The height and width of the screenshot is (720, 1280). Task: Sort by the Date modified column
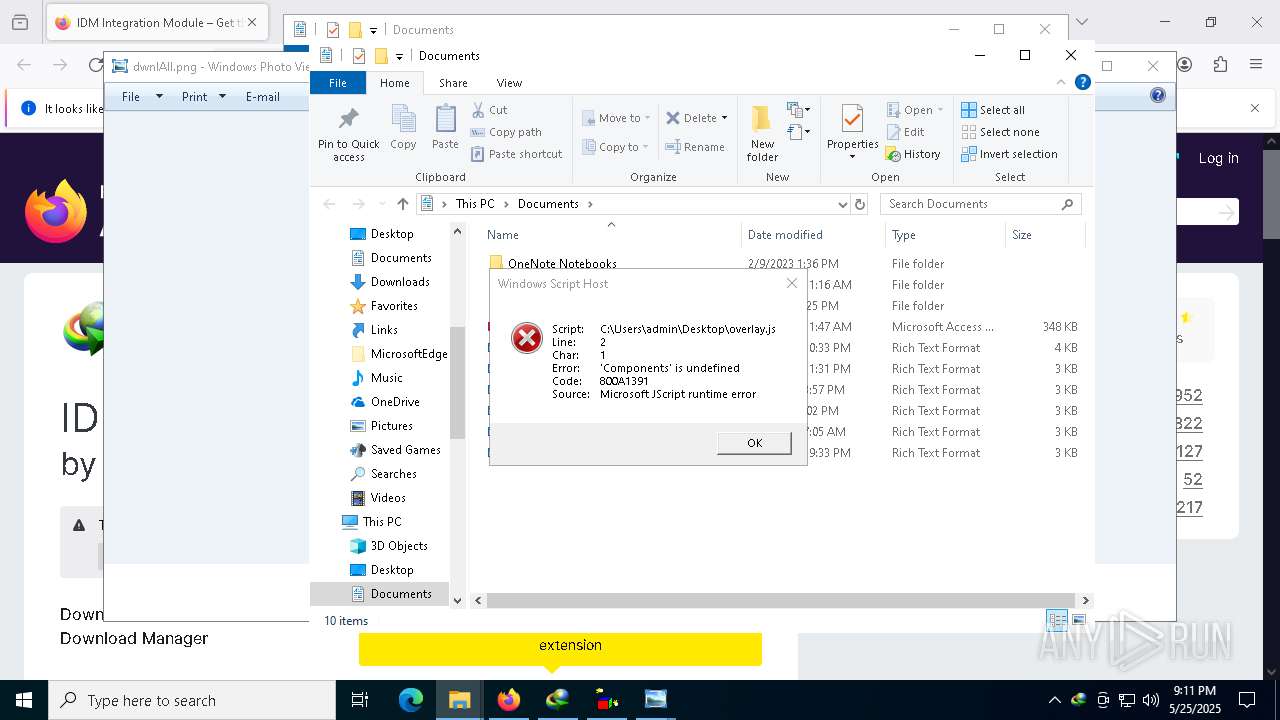(x=812, y=235)
